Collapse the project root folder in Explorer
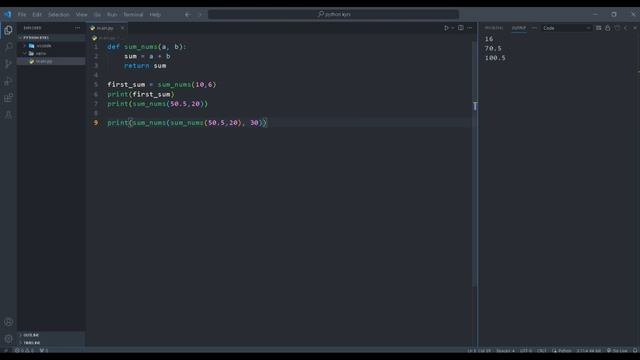This screenshot has height=360, width=640. coord(51,38)
